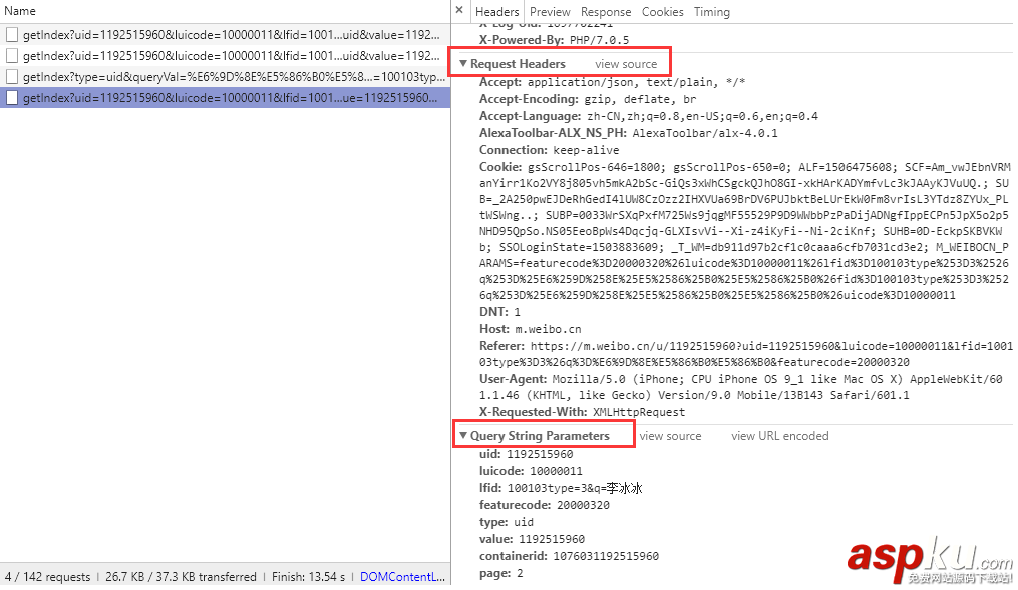The width and height of the screenshot is (1018, 590).
Task: Select the X-Powered-By: PHP/7.0.5 header line
Action: 554,40
